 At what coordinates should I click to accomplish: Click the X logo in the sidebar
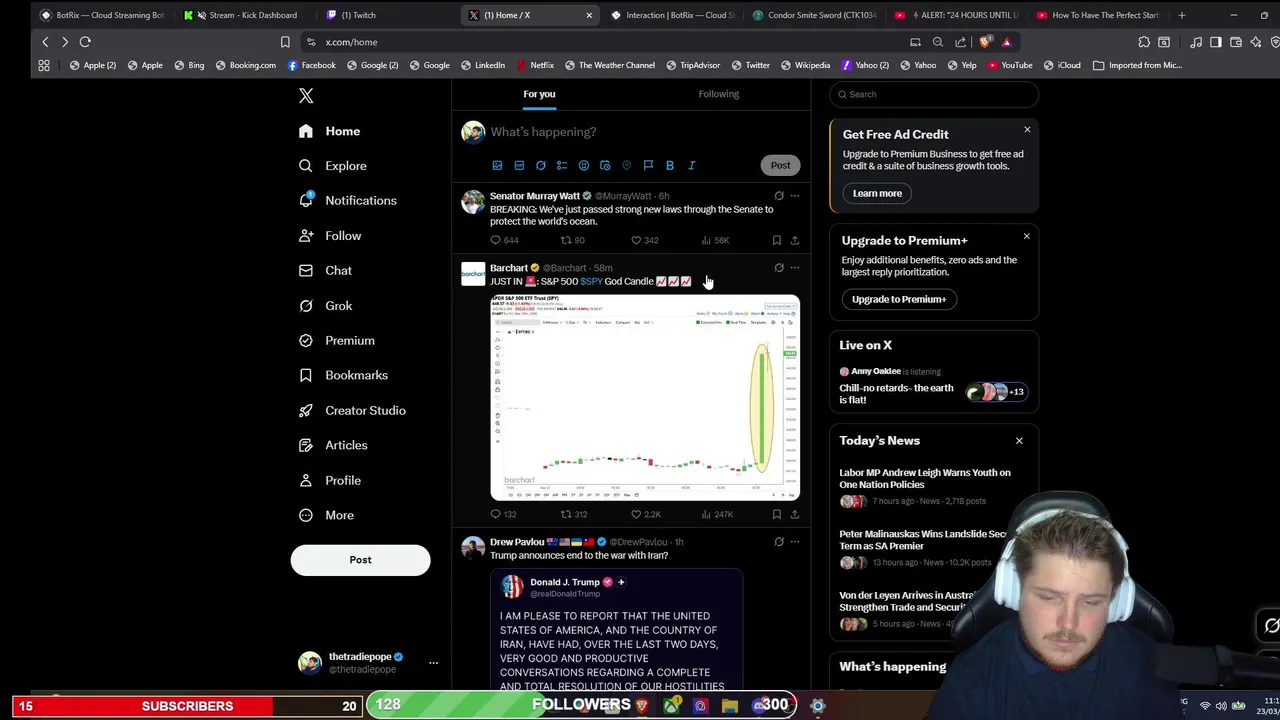[x=306, y=96]
